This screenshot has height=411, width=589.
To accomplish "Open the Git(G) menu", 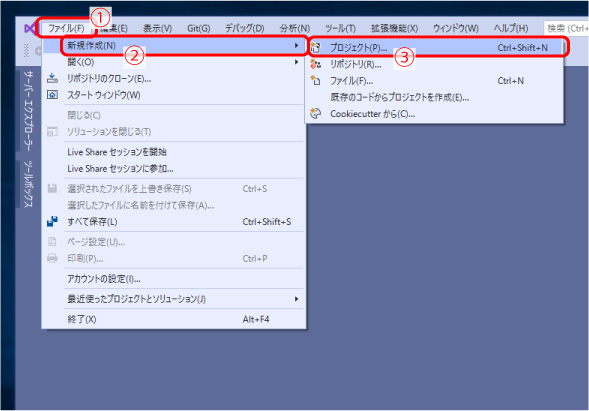I will (198, 29).
